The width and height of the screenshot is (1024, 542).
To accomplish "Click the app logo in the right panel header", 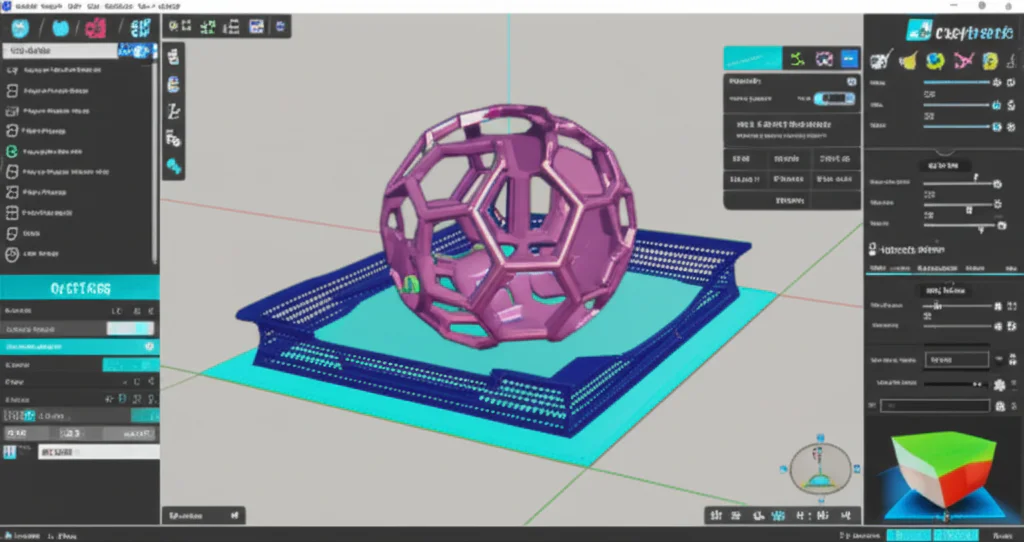I will [920, 30].
